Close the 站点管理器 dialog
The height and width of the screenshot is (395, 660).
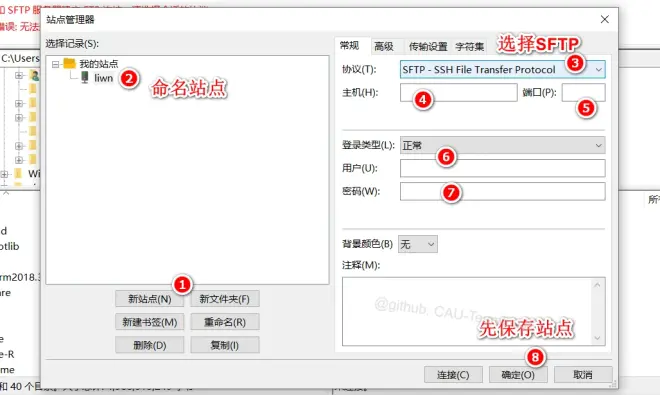[x=605, y=19]
